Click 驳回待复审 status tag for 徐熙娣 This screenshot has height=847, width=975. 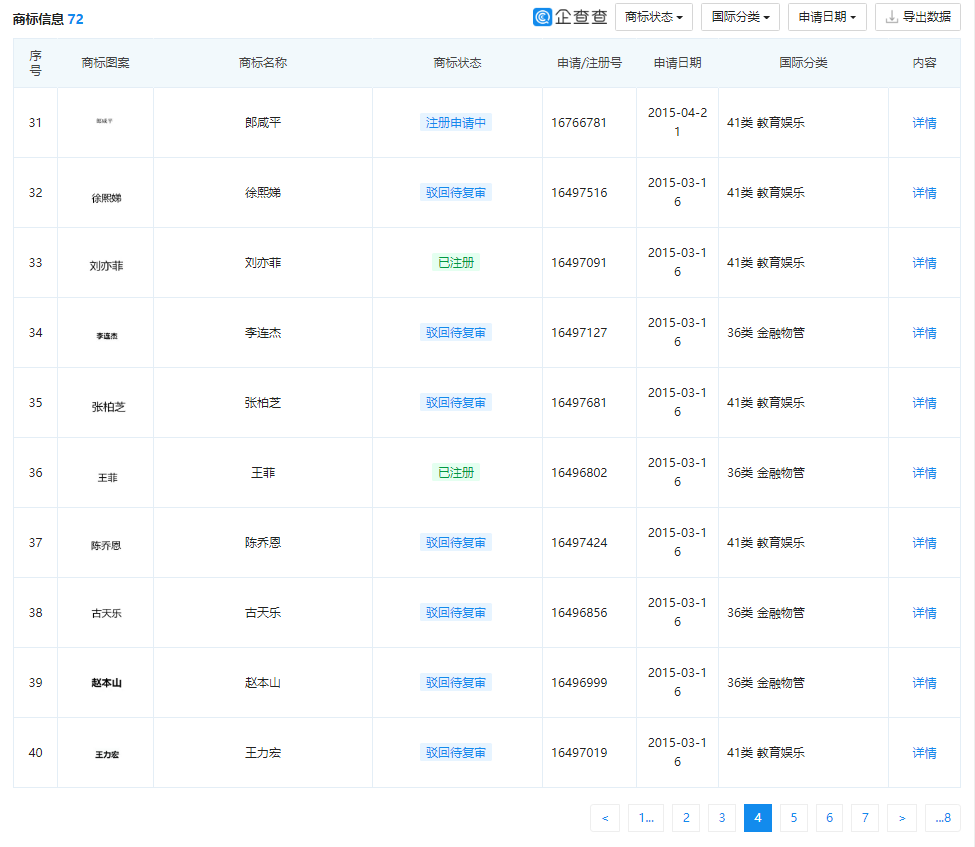tap(456, 193)
